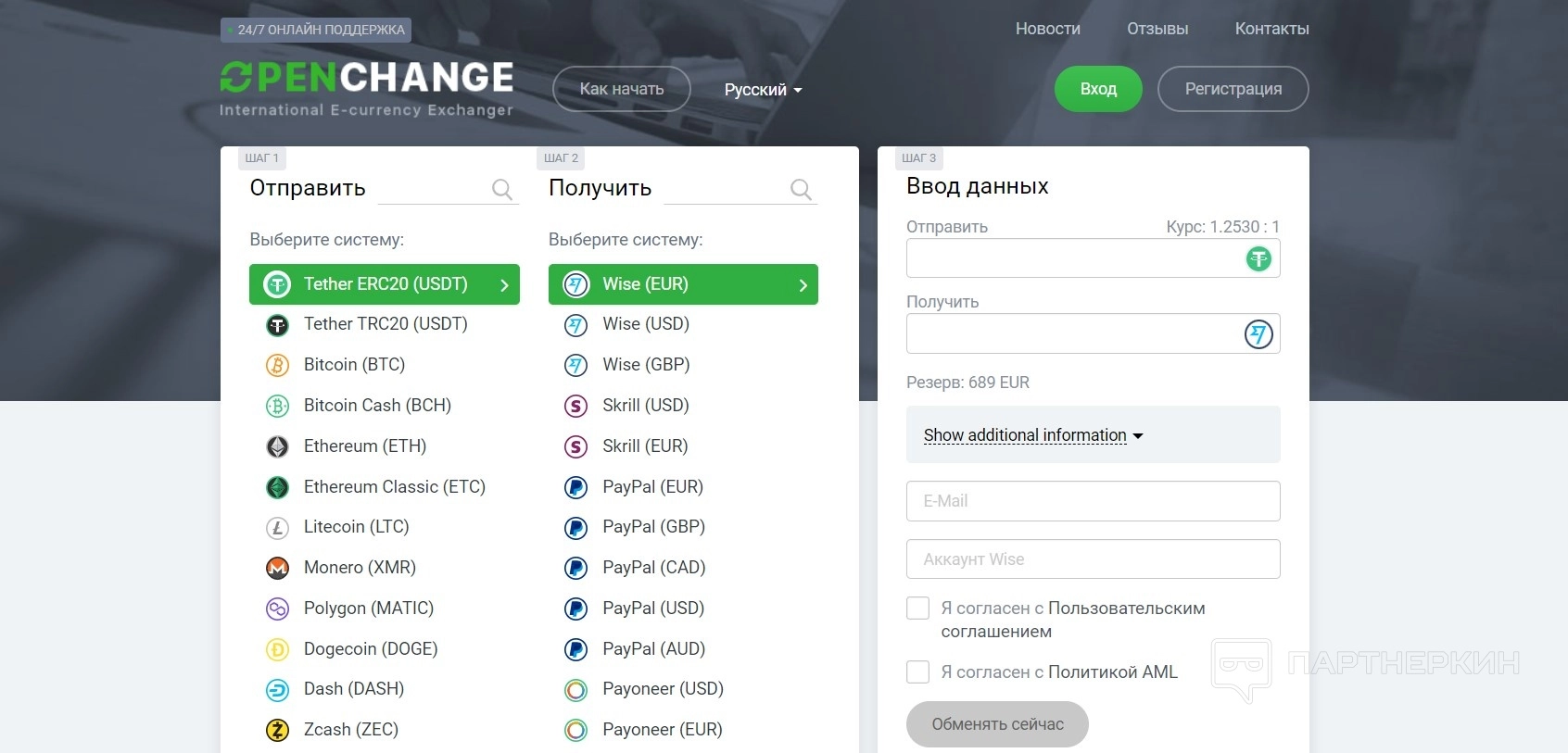Click the Skrill (EUR) icon
Image resolution: width=1568 pixels, height=753 pixels.
576,446
